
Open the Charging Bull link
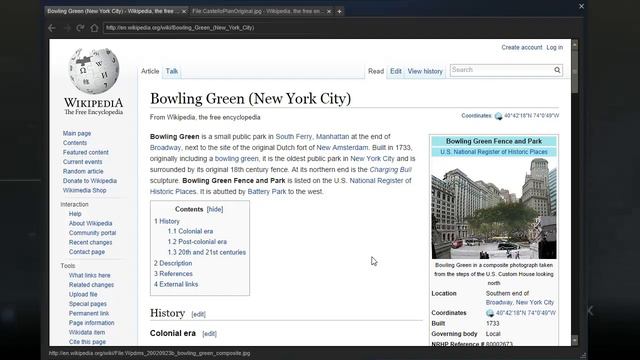[x=391, y=169]
